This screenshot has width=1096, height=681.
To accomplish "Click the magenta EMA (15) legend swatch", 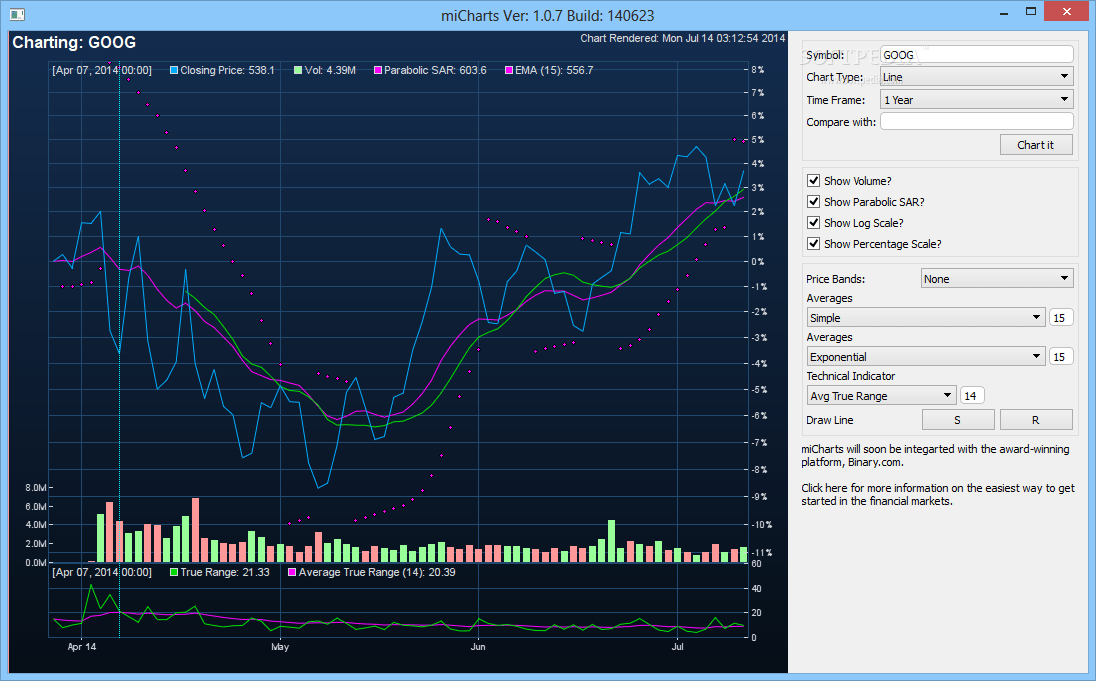I will pos(509,70).
